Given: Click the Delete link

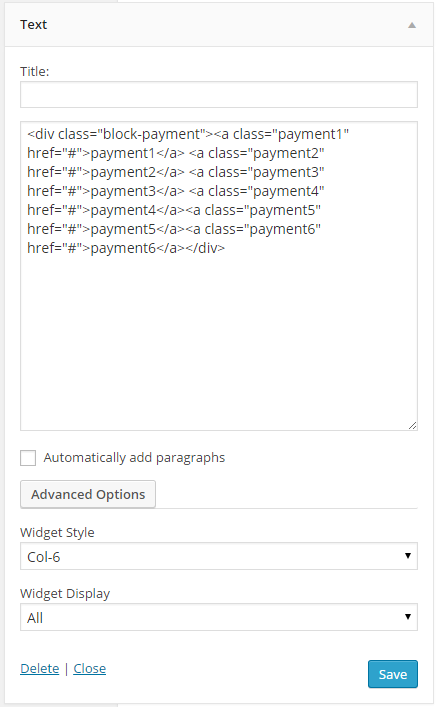Looking at the screenshot, I should (40, 669).
